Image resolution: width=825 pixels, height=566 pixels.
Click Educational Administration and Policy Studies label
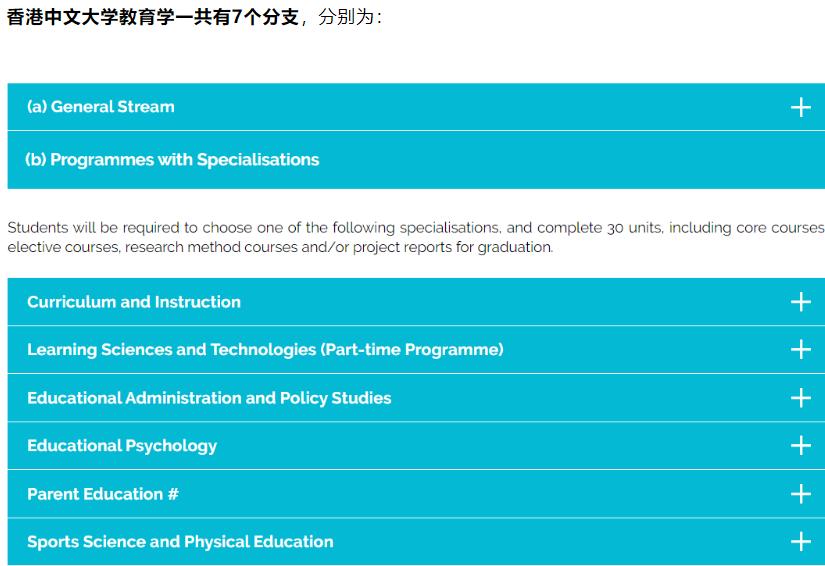pyautogui.click(x=209, y=398)
